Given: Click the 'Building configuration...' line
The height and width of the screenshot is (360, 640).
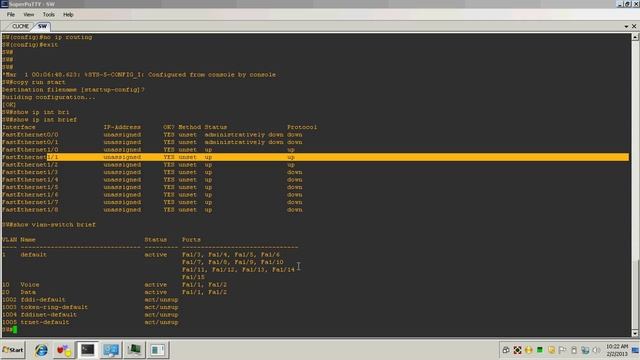Looking at the screenshot, I should (x=49, y=97).
